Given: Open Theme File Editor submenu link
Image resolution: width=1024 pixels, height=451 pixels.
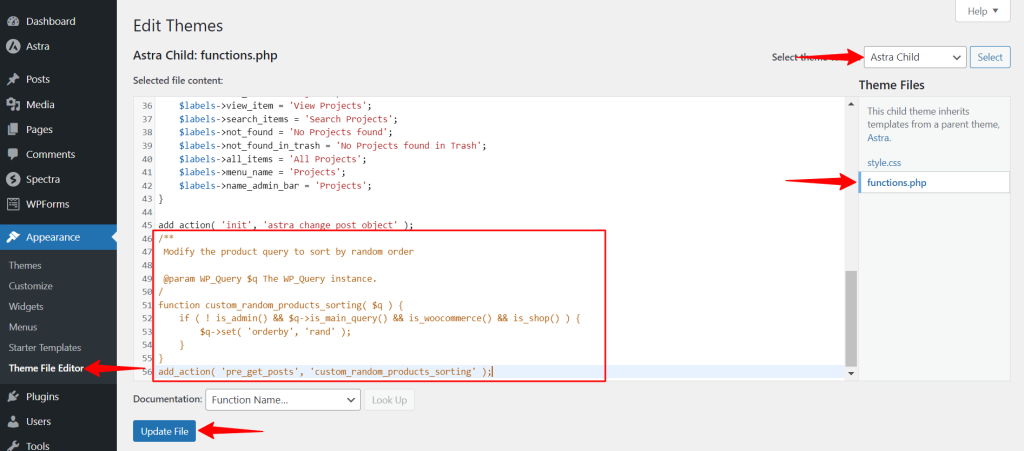Looking at the screenshot, I should 46,368.
